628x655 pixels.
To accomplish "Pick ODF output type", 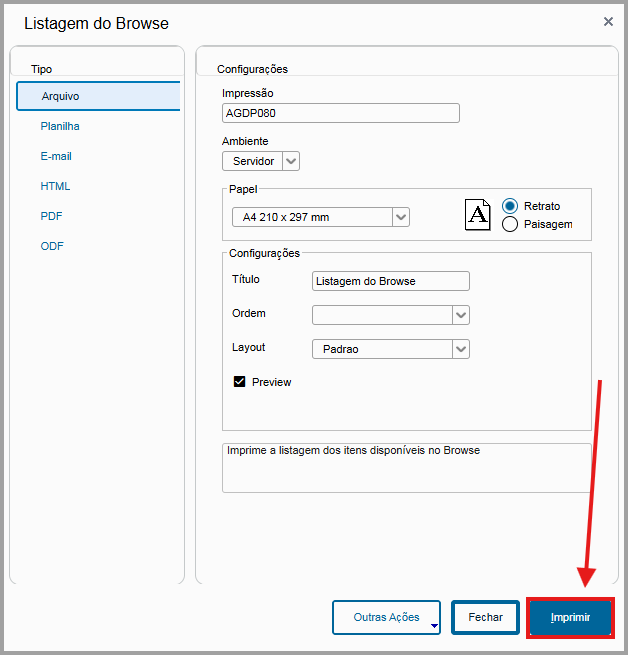I will click(x=52, y=246).
